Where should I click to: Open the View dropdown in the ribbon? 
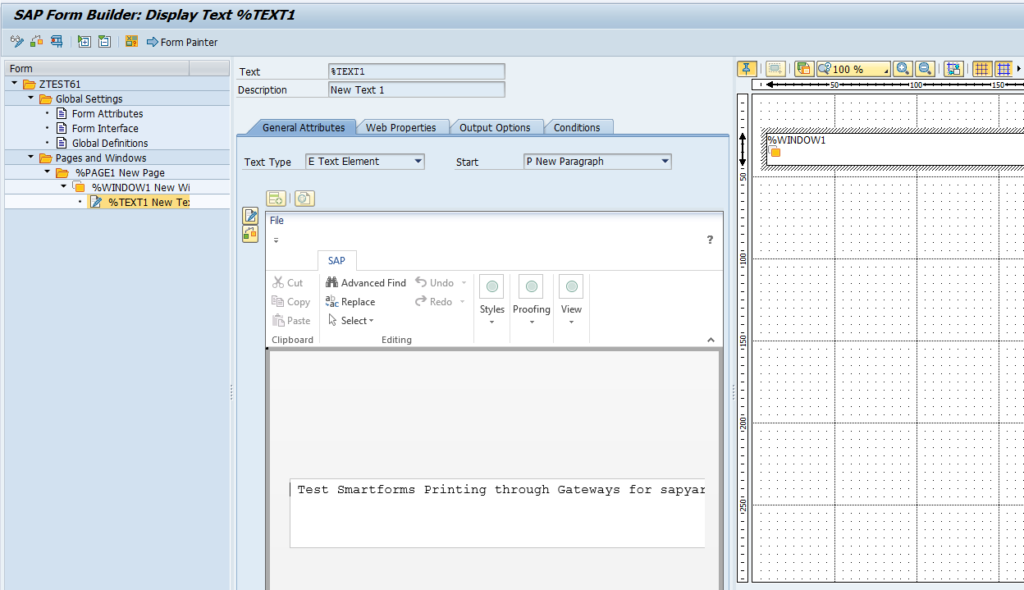pyautogui.click(x=571, y=301)
